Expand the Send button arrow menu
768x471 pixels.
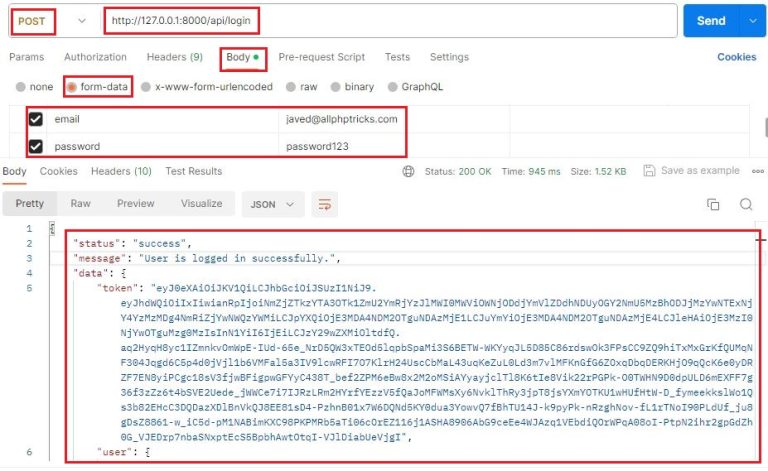[753, 21]
